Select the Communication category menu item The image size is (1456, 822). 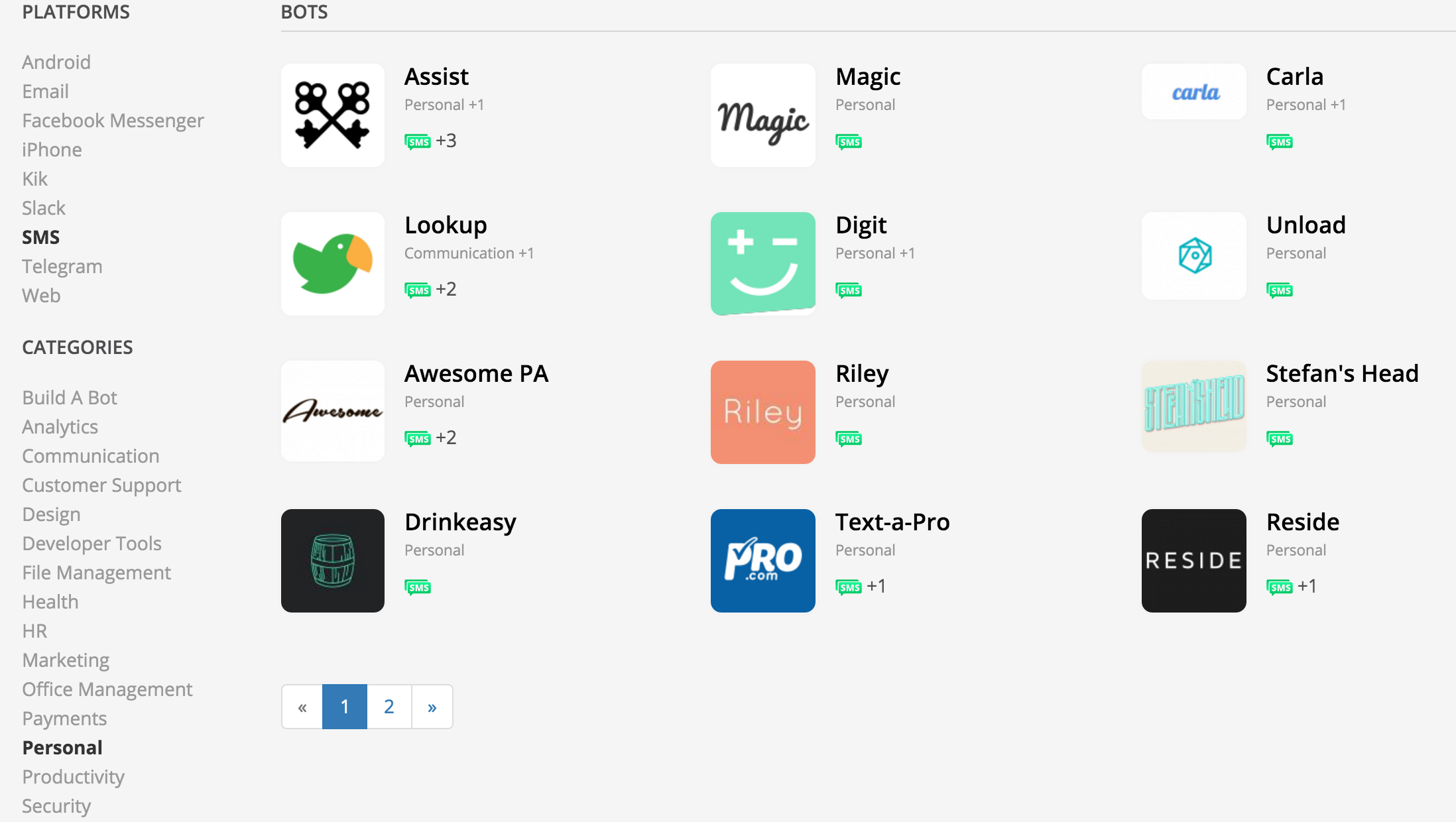click(x=90, y=455)
